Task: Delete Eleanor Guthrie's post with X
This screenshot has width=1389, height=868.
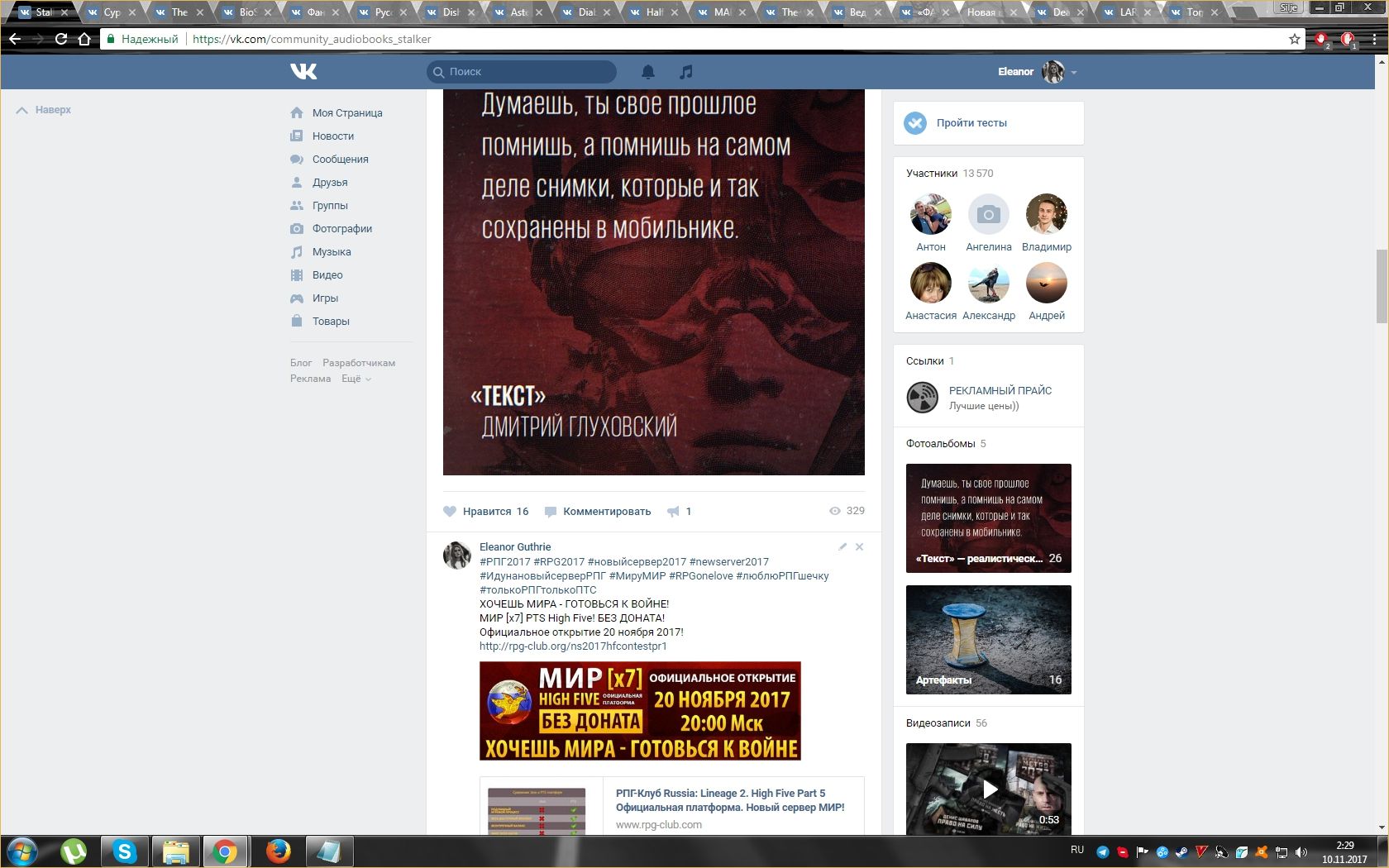Action: click(859, 546)
